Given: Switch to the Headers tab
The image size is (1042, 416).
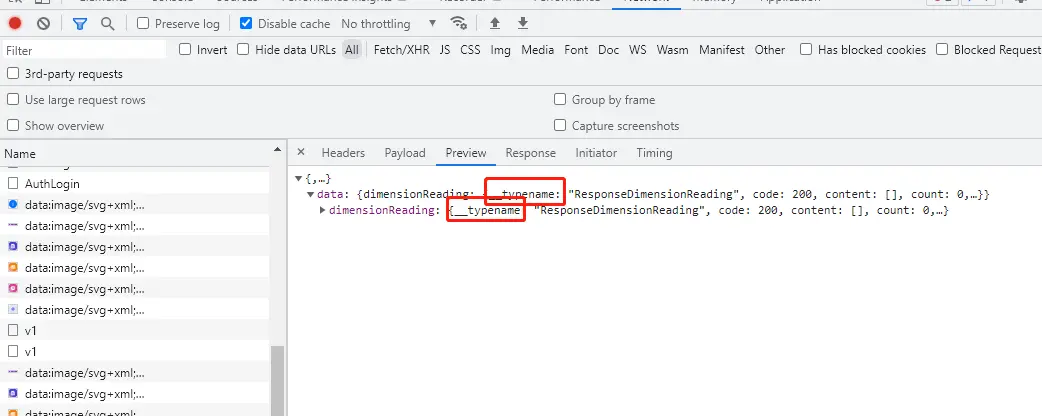Looking at the screenshot, I should point(342,153).
